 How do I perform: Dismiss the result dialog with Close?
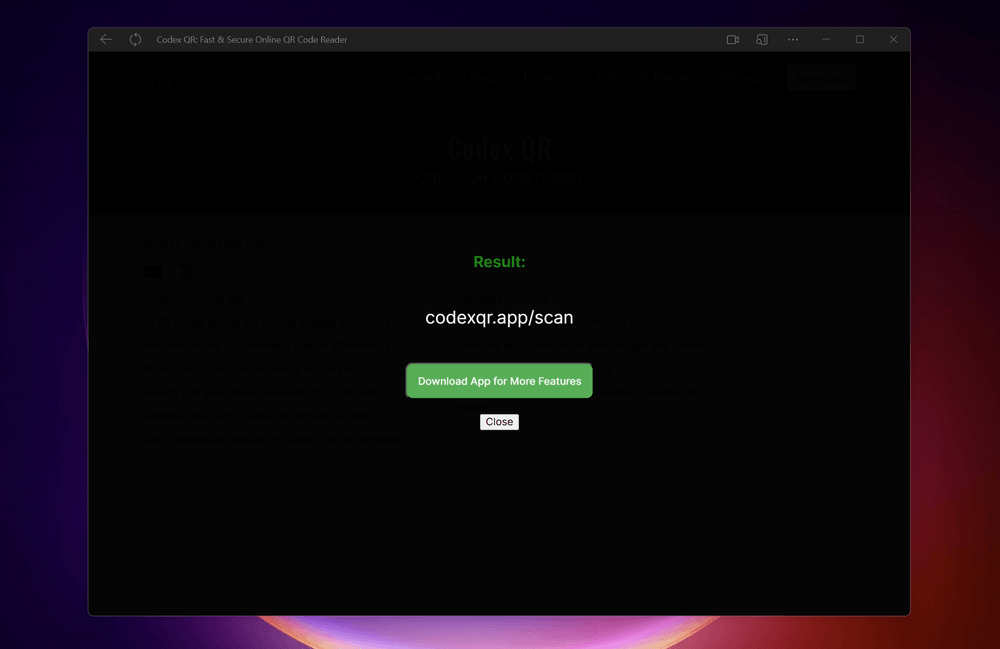coord(499,422)
